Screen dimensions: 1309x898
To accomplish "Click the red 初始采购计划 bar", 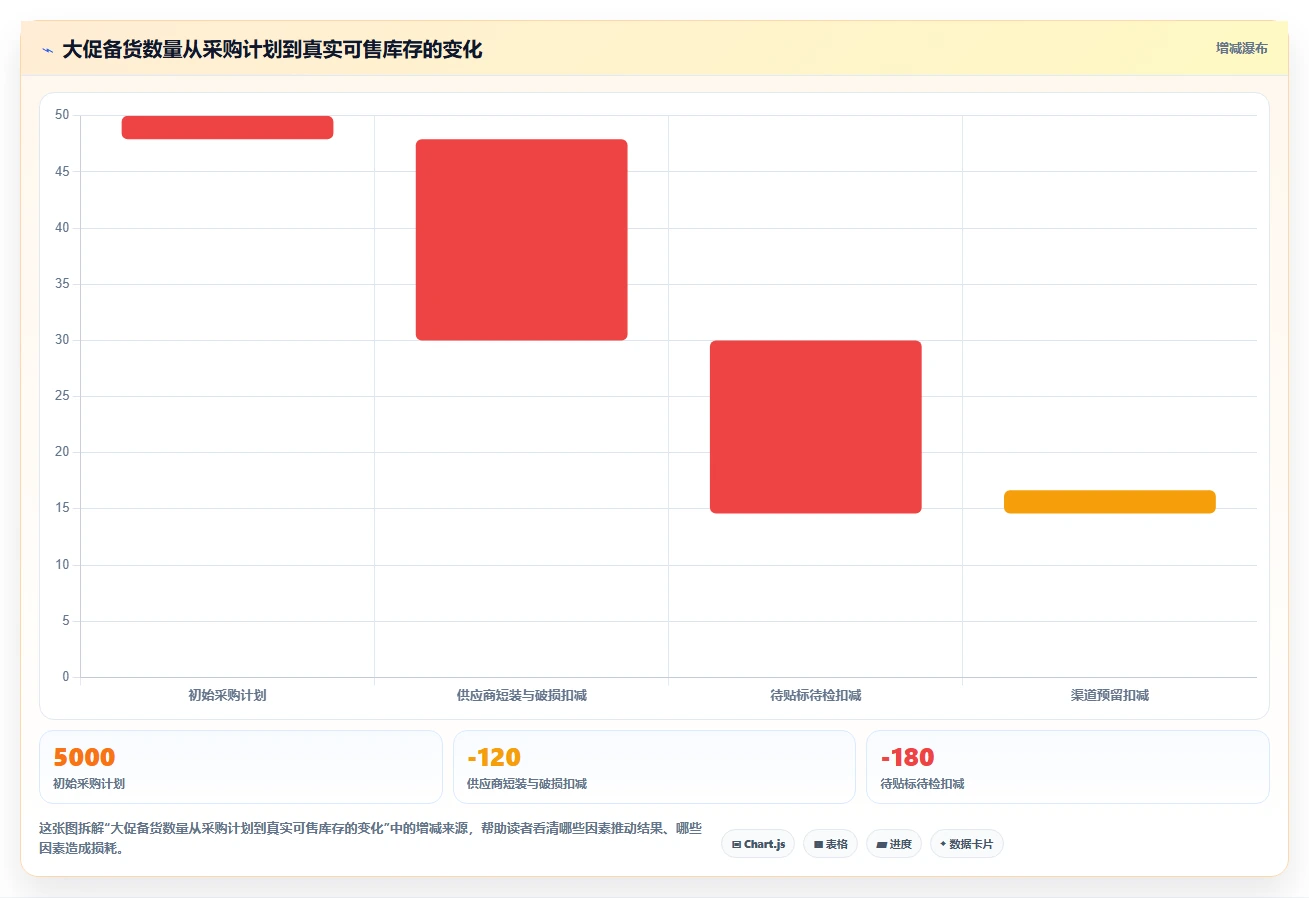I will point(227,127).
